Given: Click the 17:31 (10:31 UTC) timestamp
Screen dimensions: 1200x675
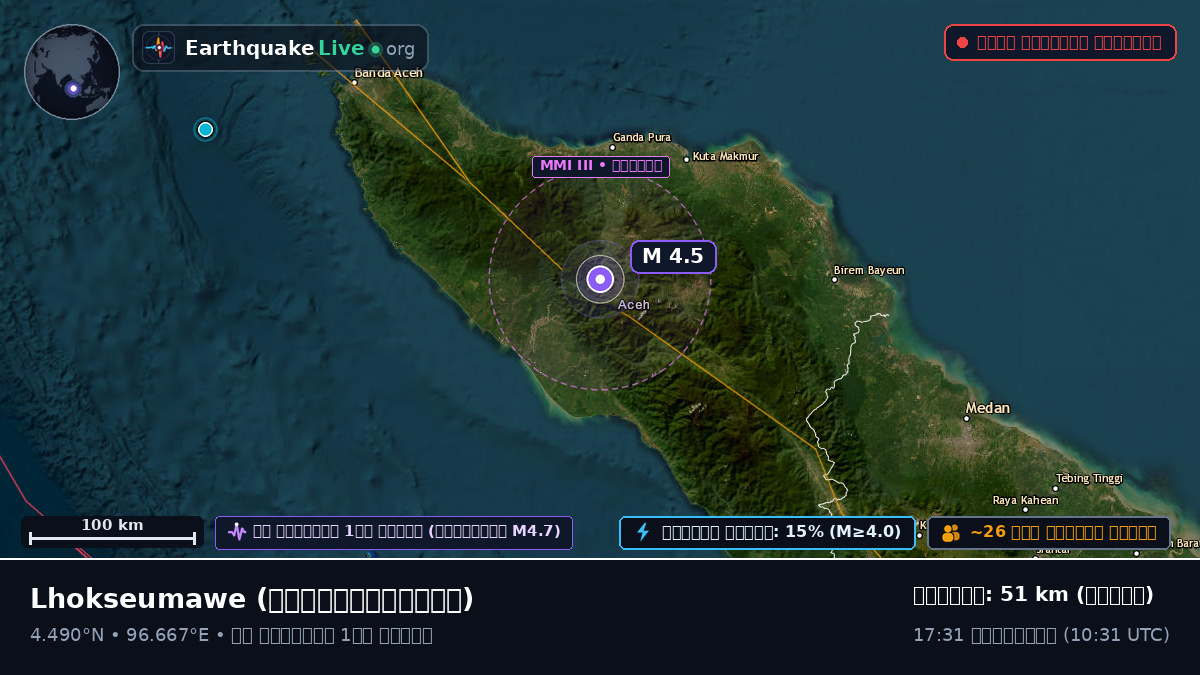Looking at the screenshot, I should [x=1041, y=635].
